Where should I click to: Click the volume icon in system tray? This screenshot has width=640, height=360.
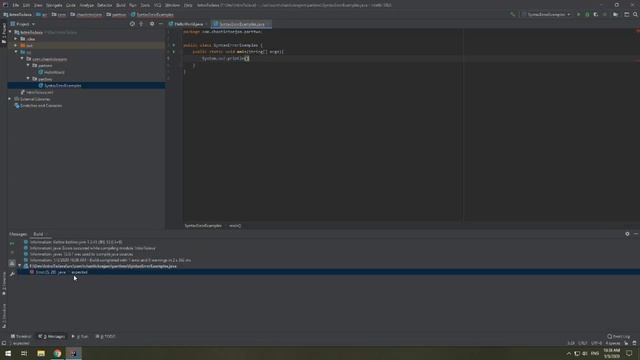point(585,353)
